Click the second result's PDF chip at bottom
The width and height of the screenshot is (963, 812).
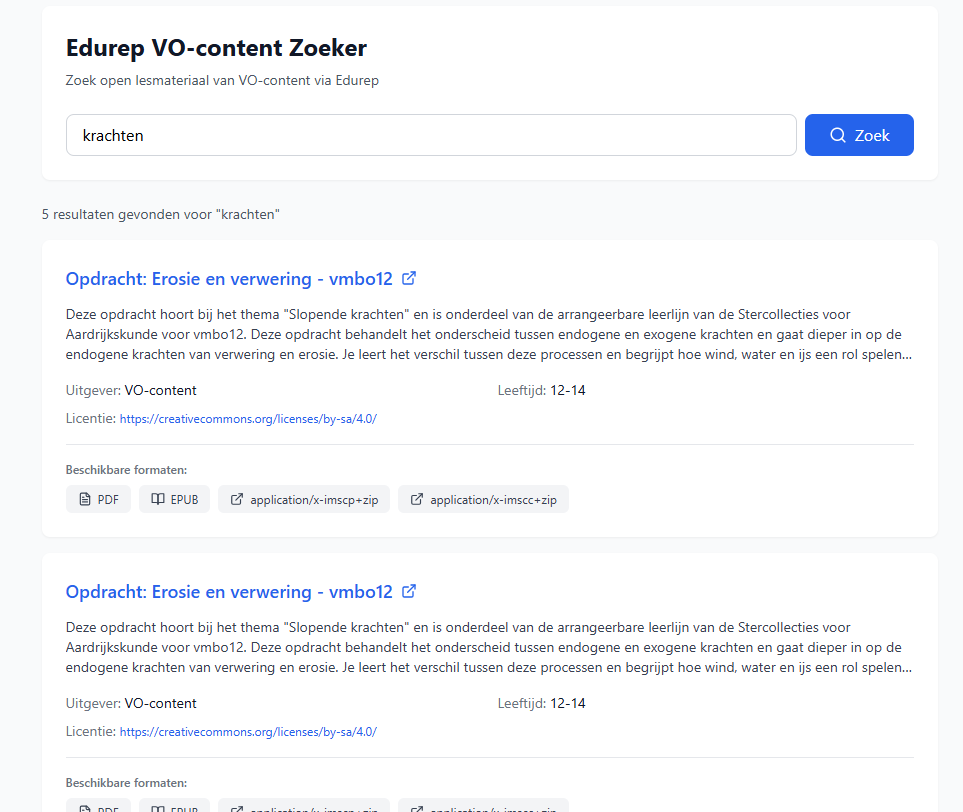coord(98,806)
